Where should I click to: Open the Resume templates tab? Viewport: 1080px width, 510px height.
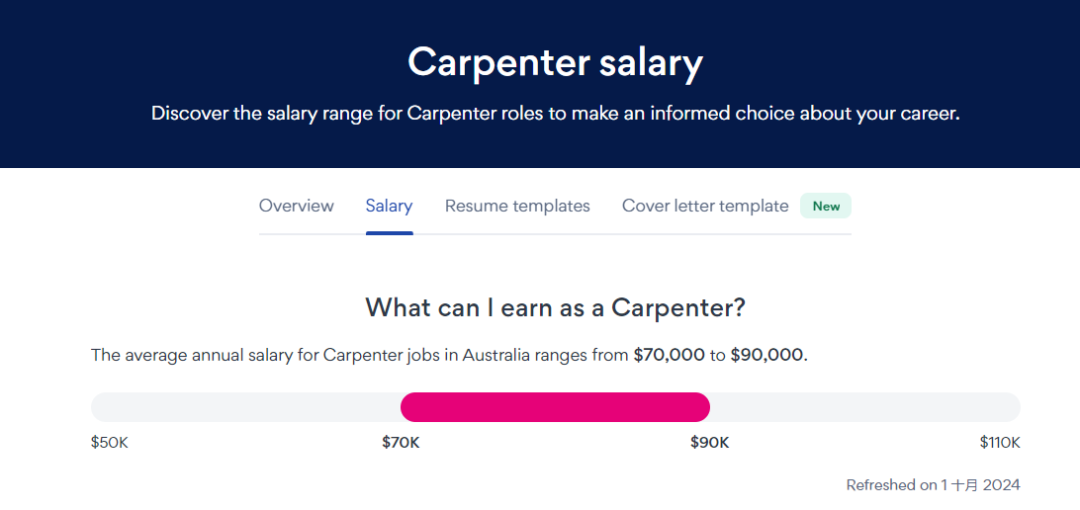517,205
